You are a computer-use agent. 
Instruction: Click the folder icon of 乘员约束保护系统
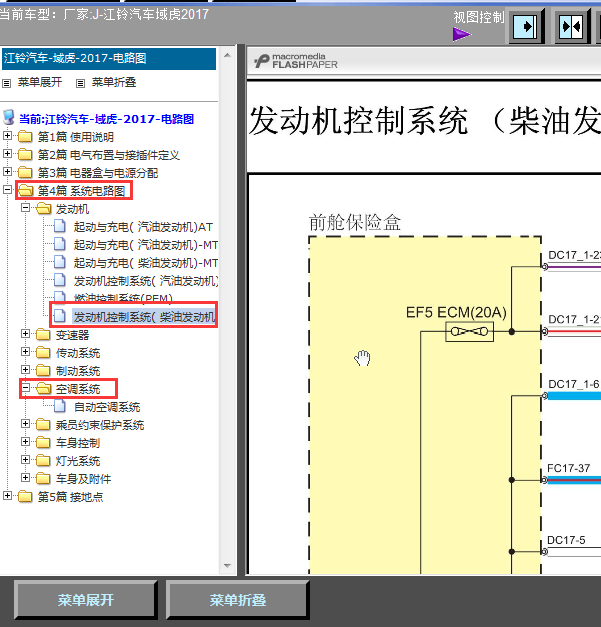[43, 424]
